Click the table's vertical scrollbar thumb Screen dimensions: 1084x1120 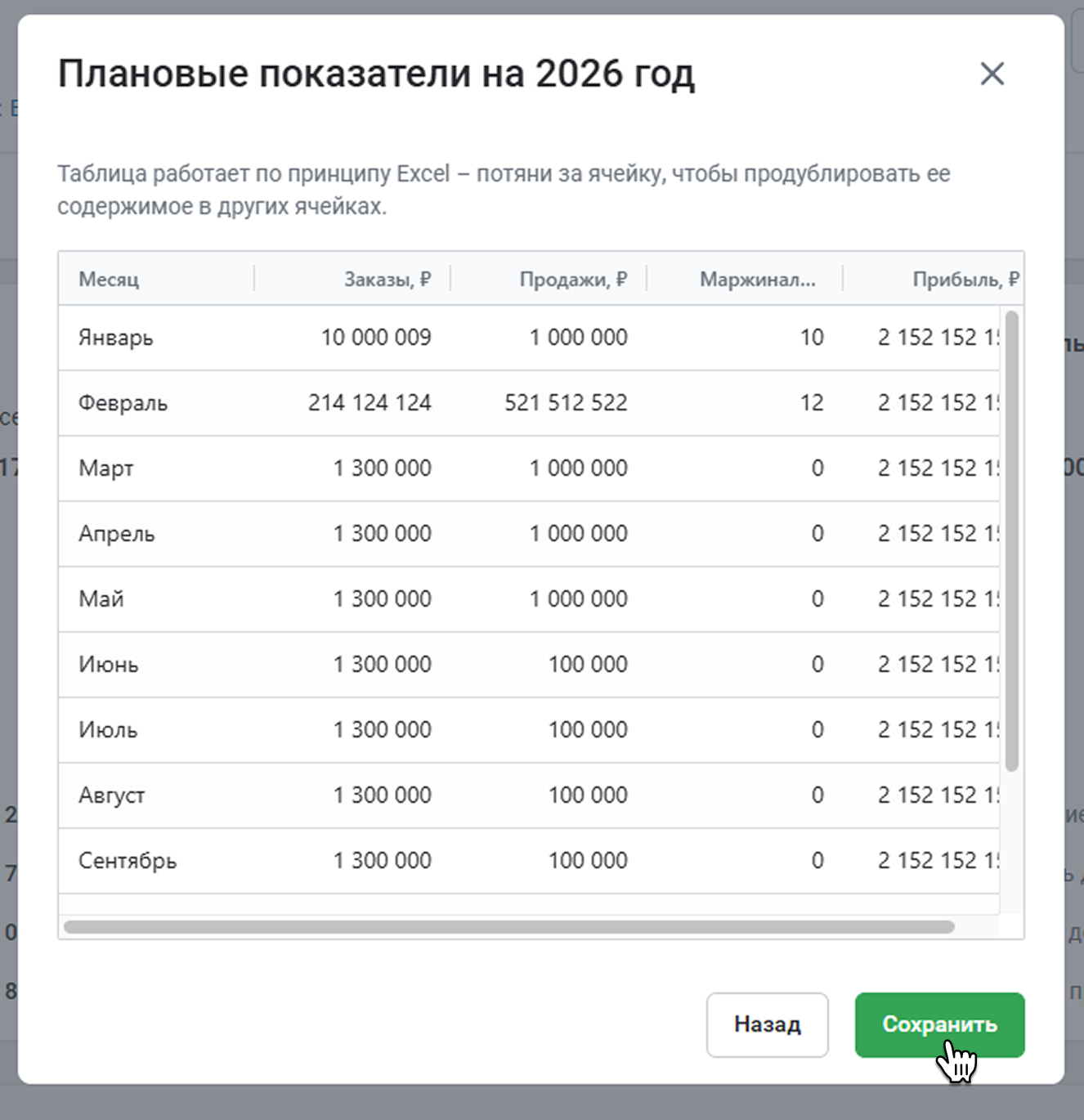1012,540
